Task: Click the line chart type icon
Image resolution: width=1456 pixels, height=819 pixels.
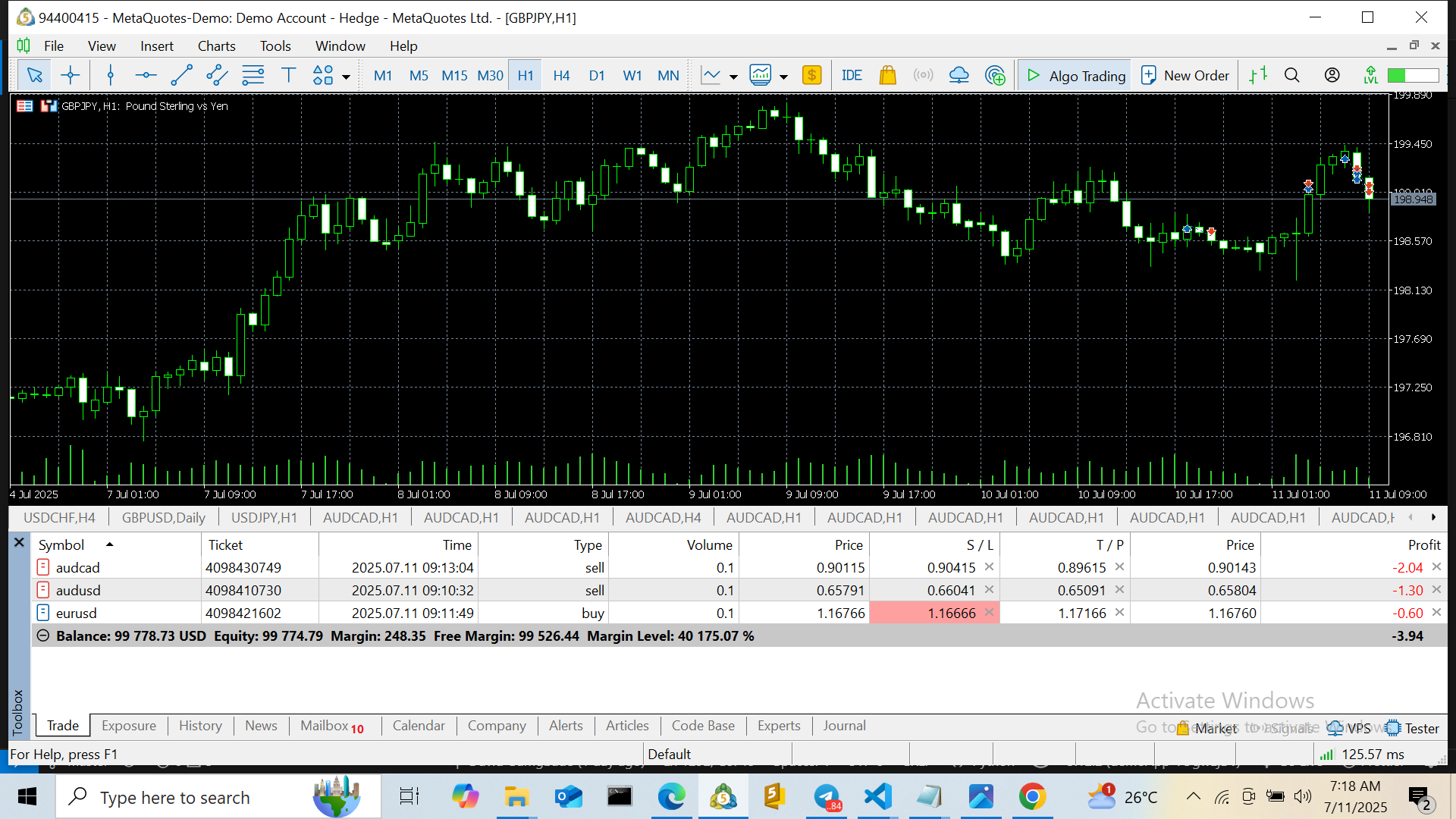Action: tap(711, 75)
